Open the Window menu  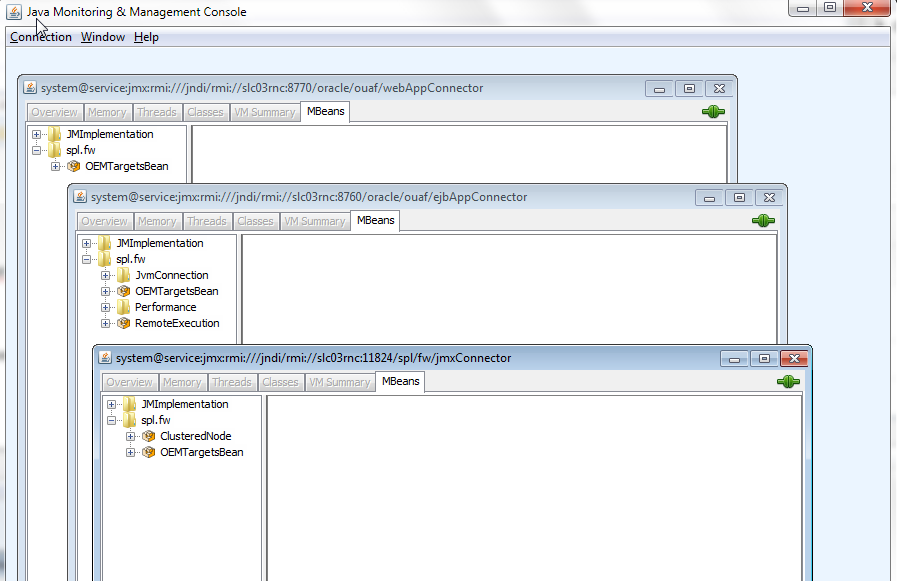[x=102, y=37]
